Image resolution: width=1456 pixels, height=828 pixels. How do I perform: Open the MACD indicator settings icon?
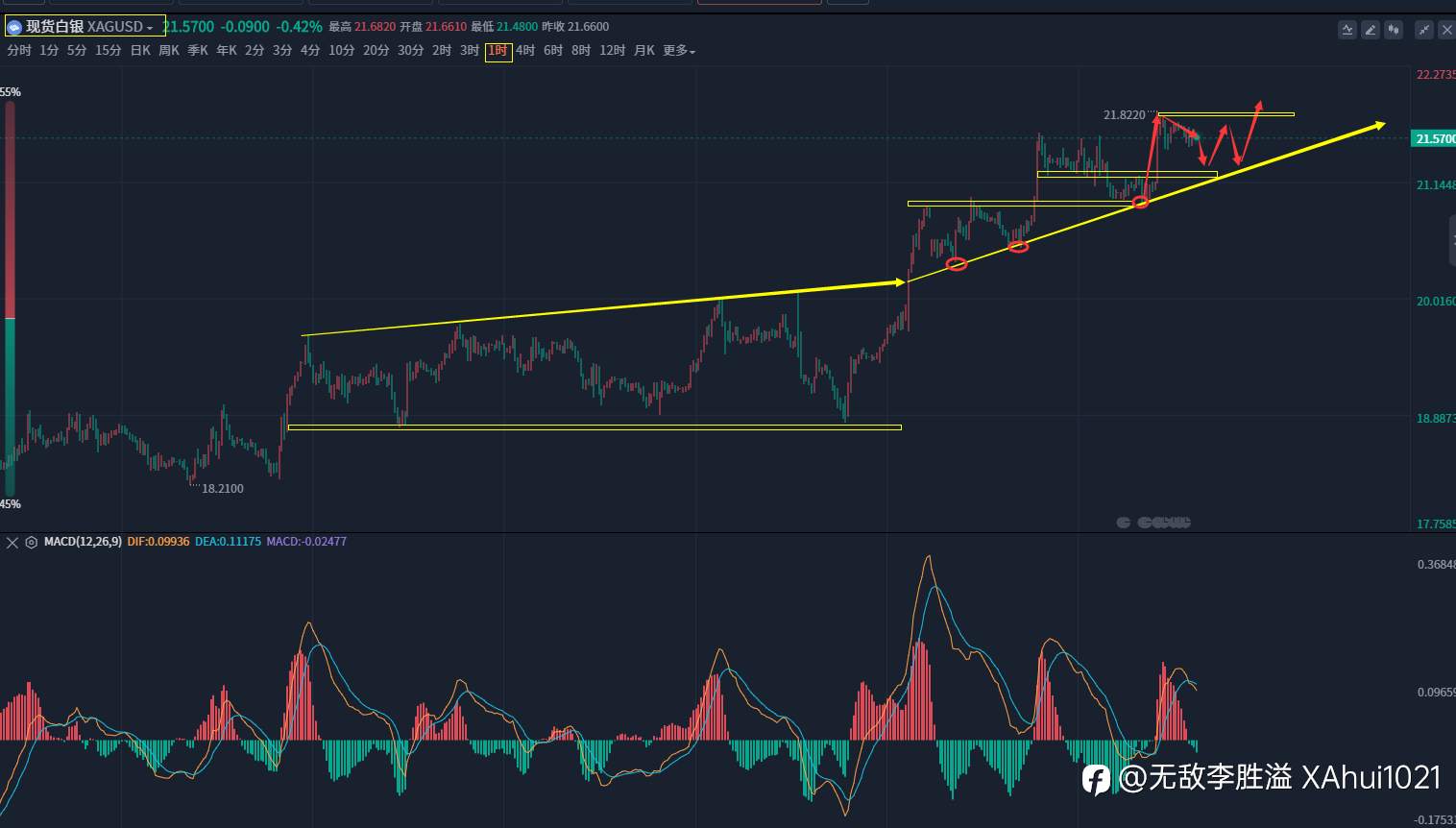coord(32,543)
